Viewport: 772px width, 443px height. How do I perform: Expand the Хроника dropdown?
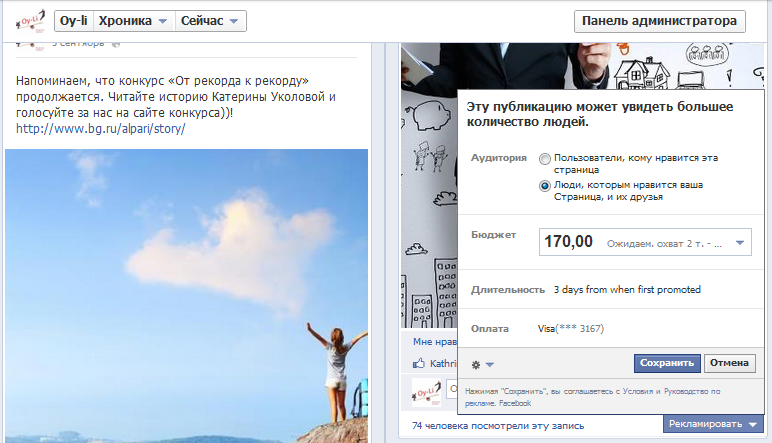[134, 21]
